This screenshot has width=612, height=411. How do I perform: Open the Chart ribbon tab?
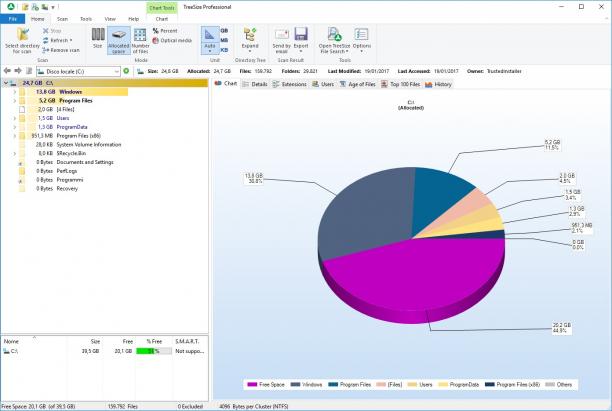pos(162,19)
